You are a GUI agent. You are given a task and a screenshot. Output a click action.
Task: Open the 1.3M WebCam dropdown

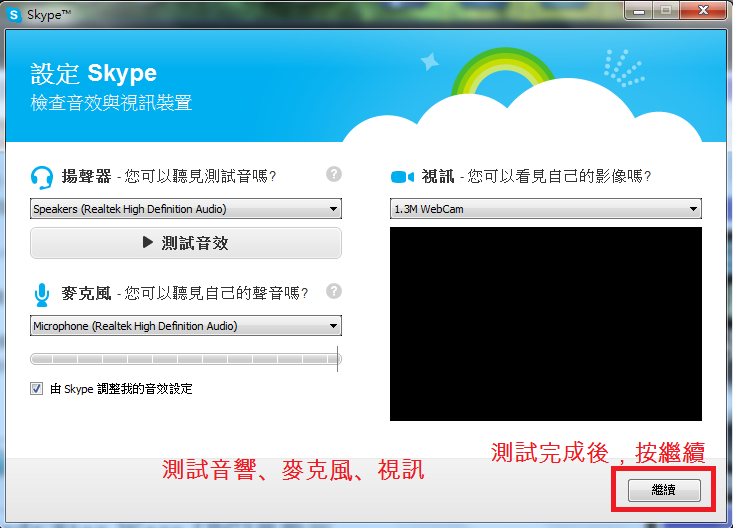546,209
